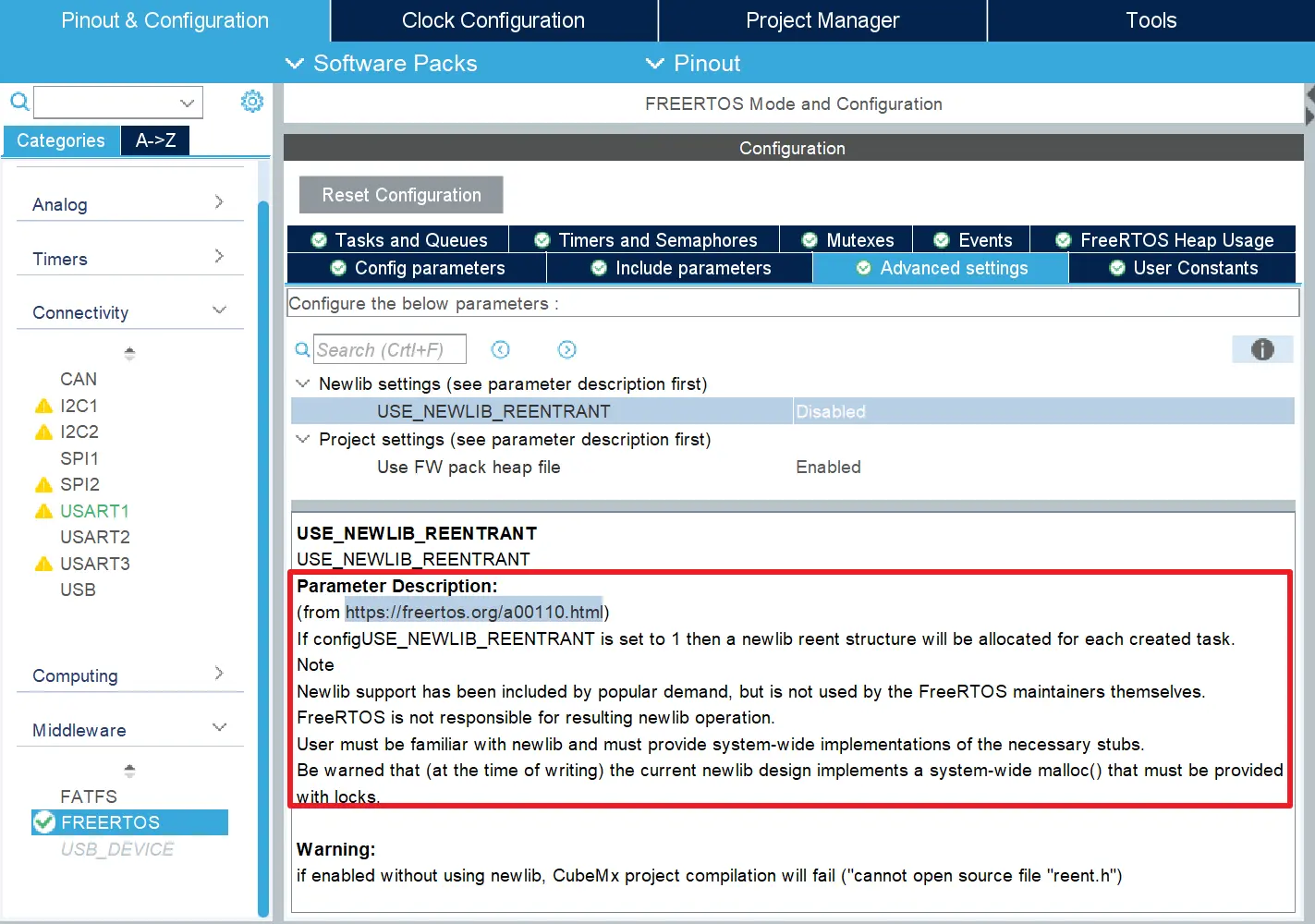Expand the Analog category

pyautogui.click(x=219, y=201)
